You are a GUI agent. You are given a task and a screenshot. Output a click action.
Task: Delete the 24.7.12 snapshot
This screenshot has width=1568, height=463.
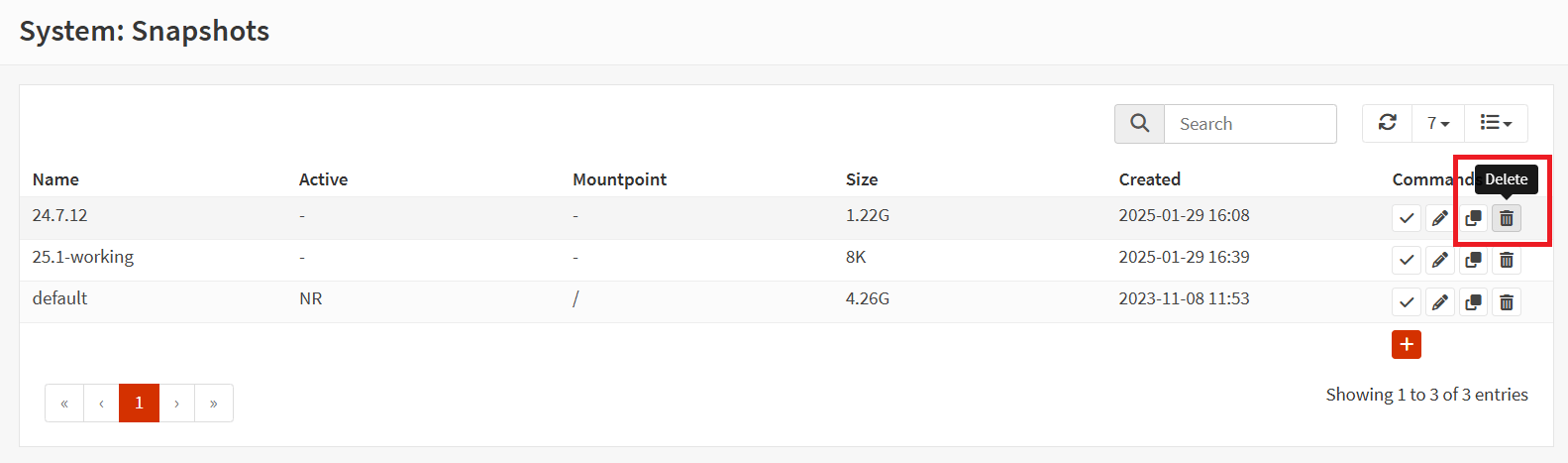tap(1507, 218)
